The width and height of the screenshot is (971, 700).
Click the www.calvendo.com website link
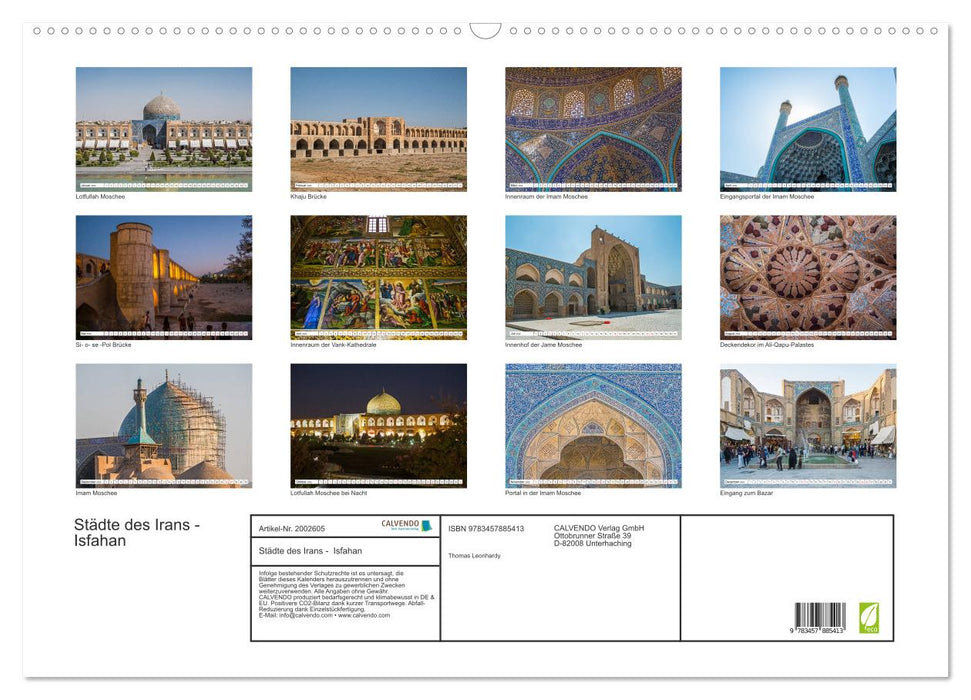(364, 616)
